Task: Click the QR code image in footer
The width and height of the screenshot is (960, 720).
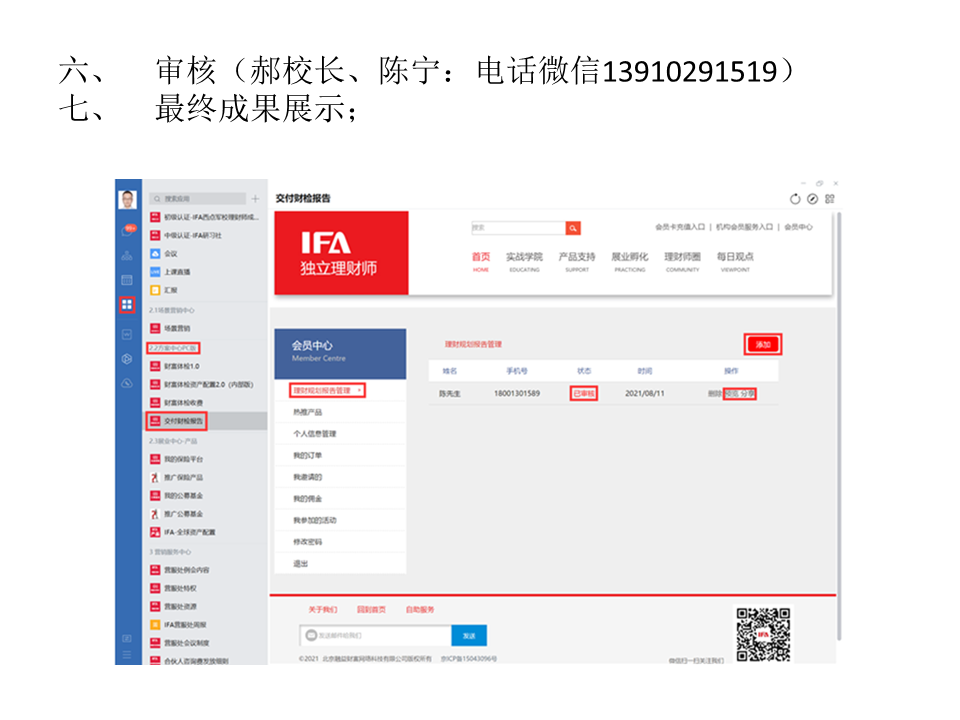Action: point(763,634)
